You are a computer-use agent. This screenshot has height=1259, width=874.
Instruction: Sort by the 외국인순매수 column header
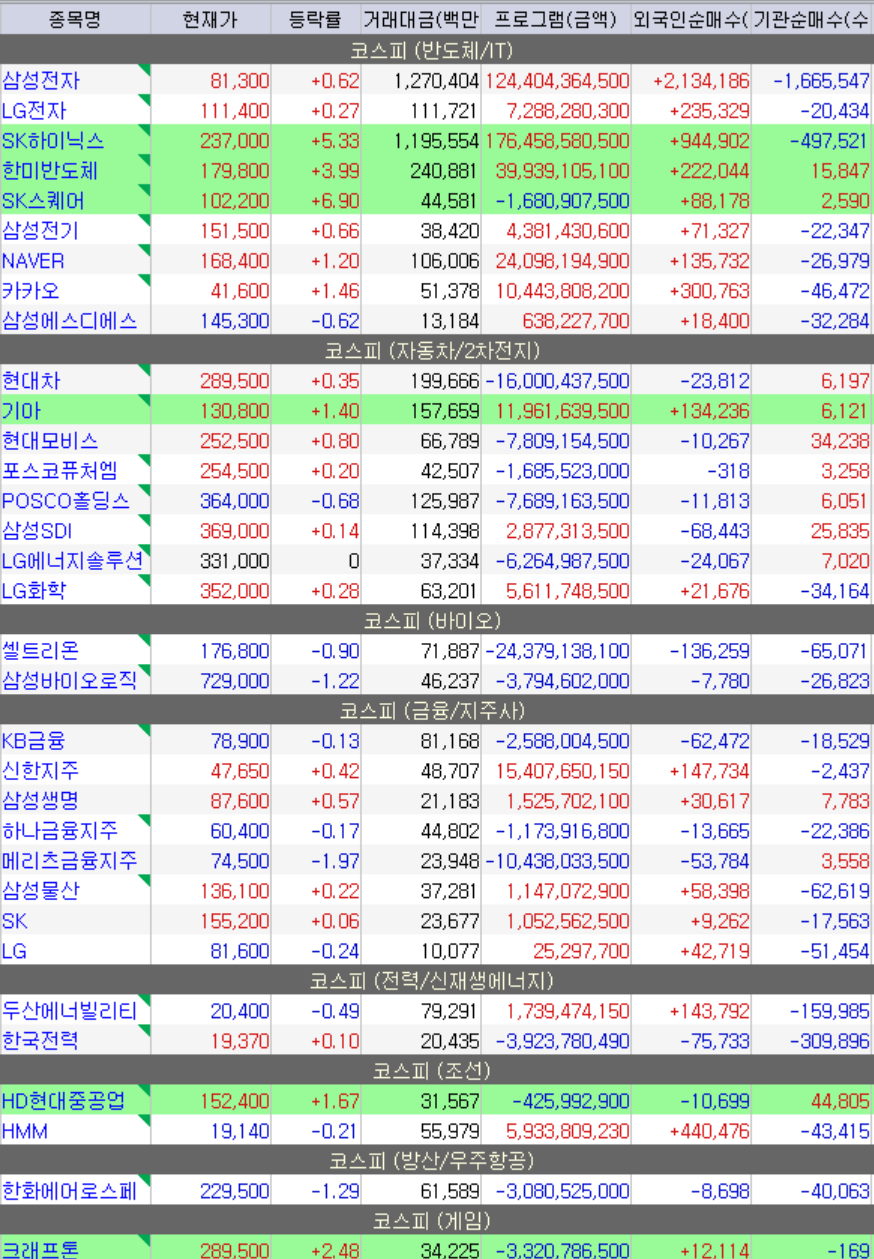tap(691, 19)
